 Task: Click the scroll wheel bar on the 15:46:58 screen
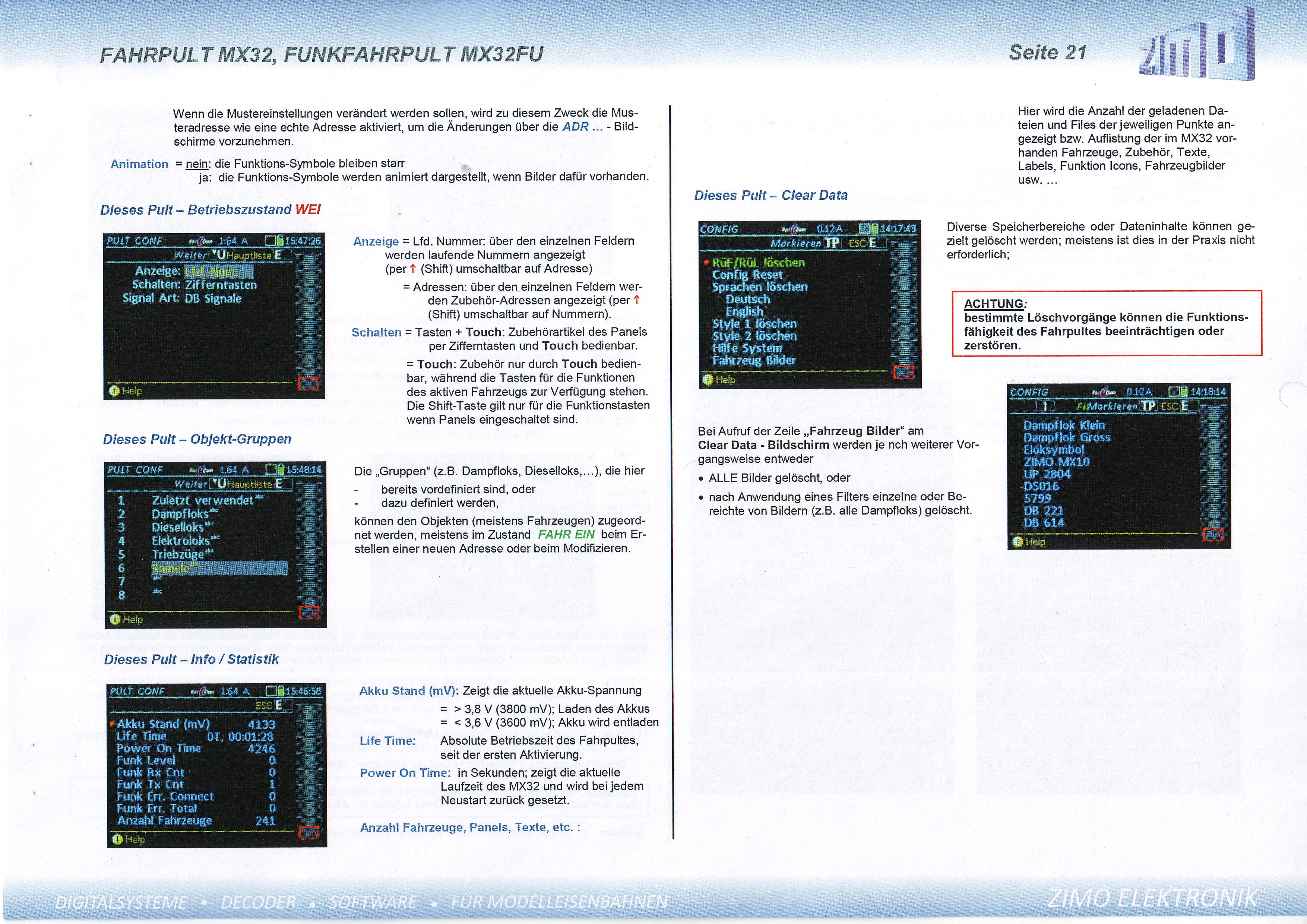[309, 764]
